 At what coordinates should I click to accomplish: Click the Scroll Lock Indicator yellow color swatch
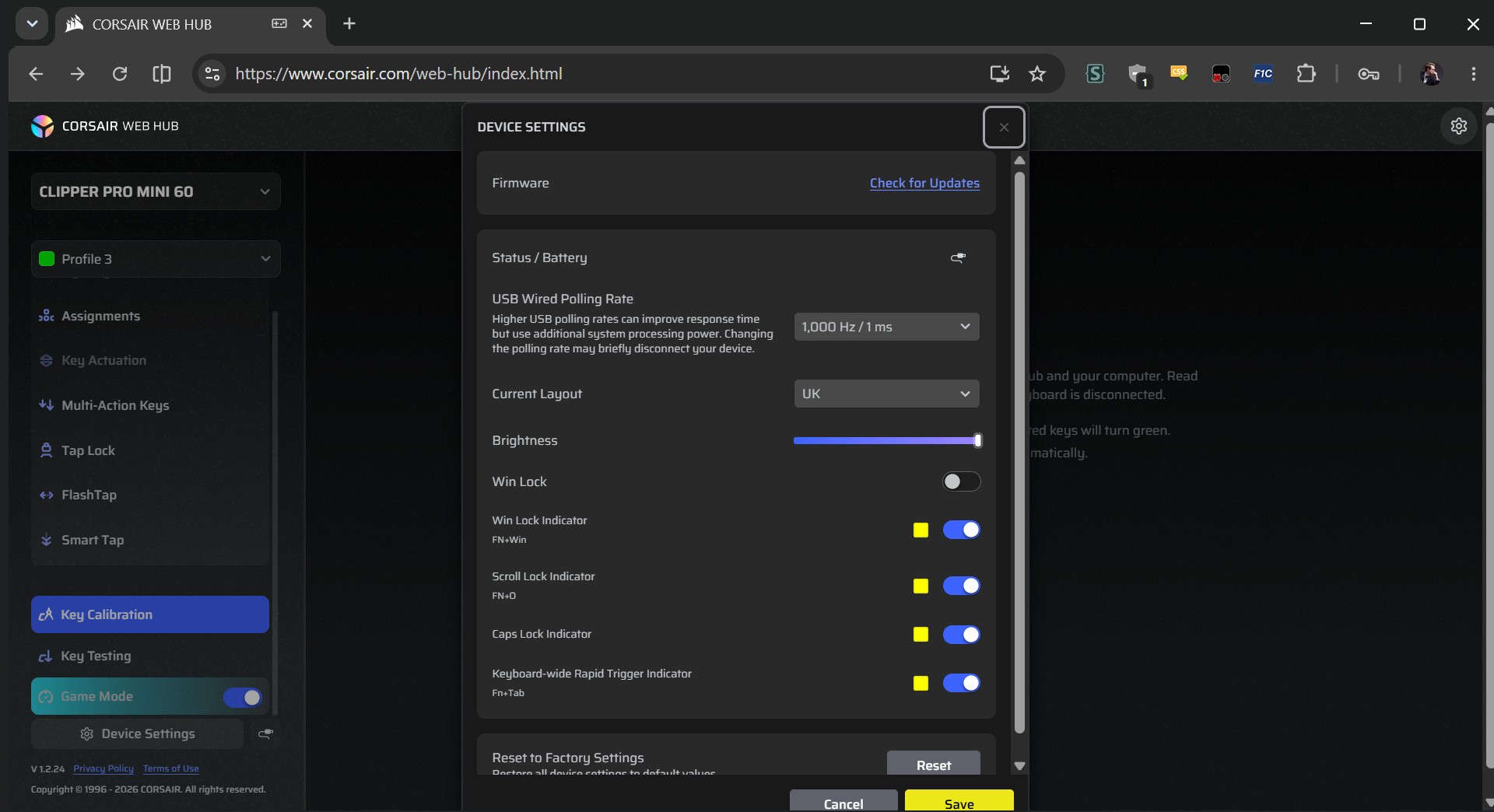coord(921,586)
